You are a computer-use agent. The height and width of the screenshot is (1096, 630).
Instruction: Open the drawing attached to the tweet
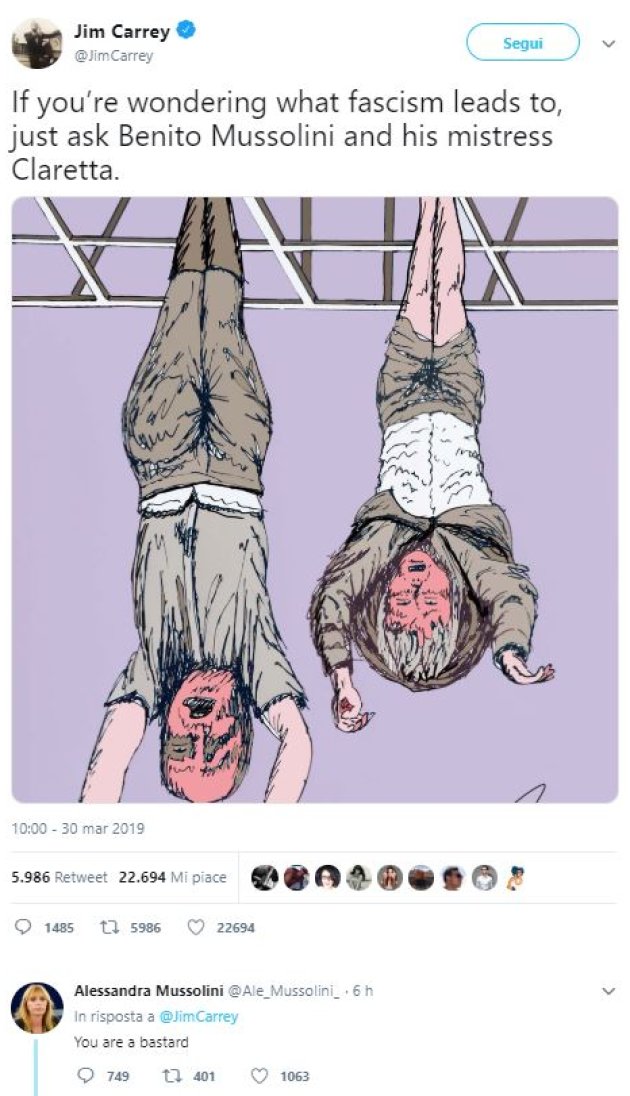315,500
